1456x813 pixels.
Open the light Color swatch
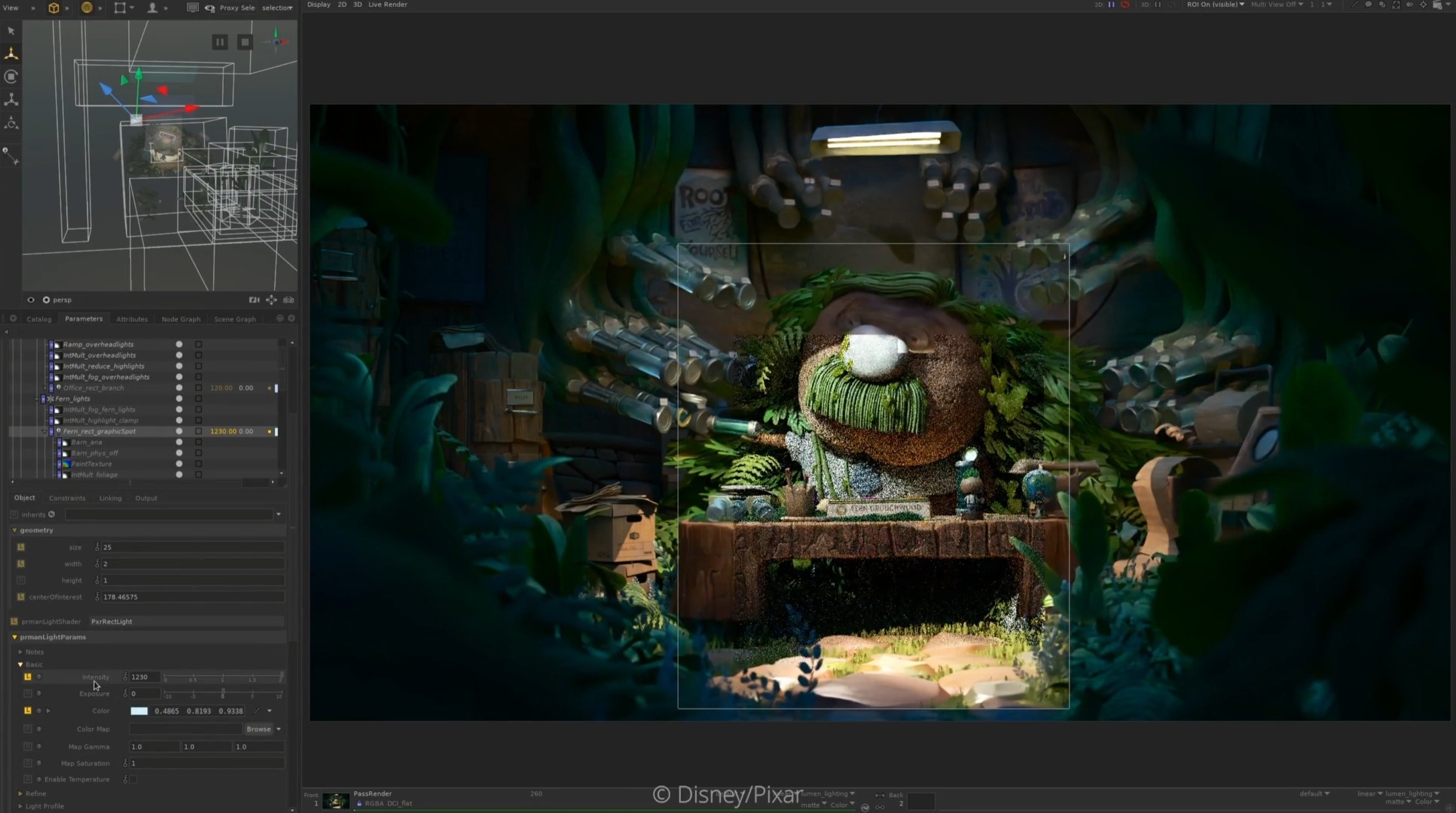[x=139, y=711]
